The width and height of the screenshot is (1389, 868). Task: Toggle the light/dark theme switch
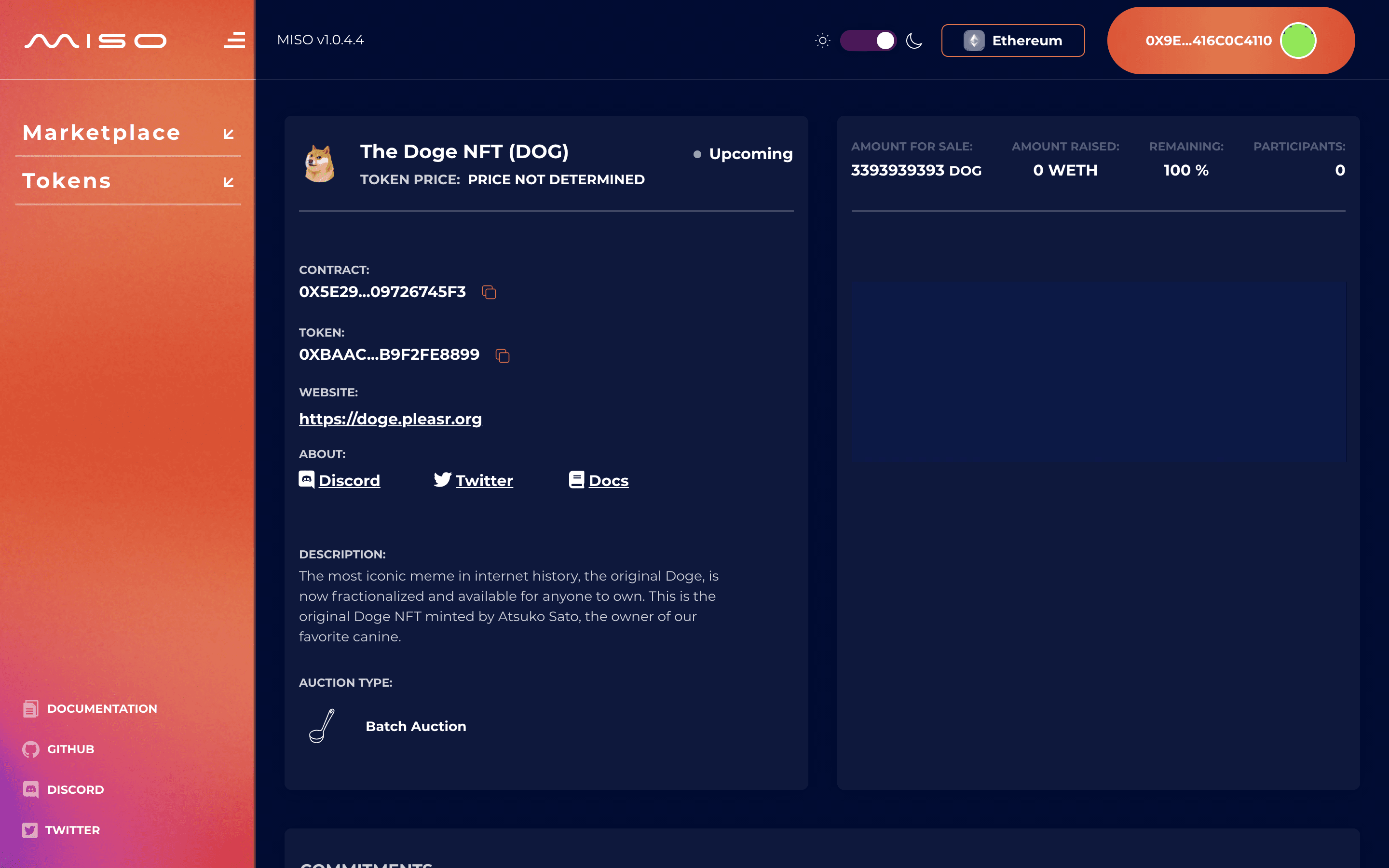pos(868,41)
